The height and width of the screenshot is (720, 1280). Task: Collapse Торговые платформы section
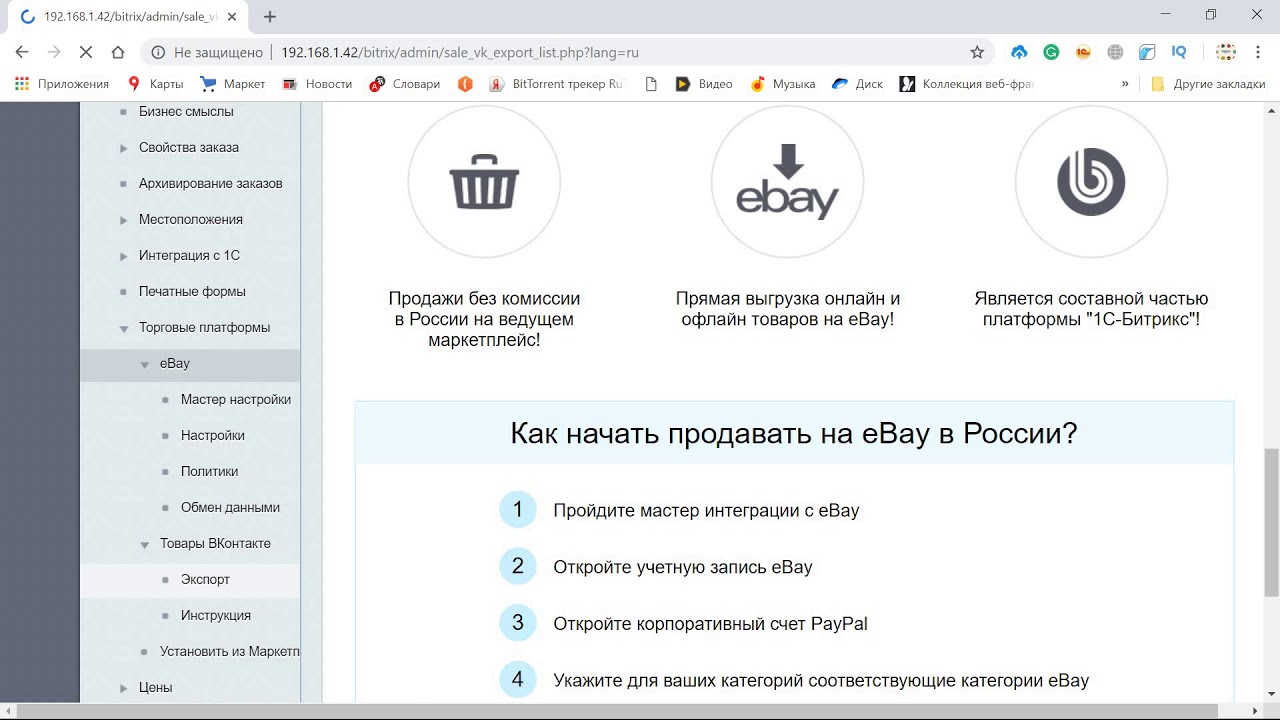[124, 328]
